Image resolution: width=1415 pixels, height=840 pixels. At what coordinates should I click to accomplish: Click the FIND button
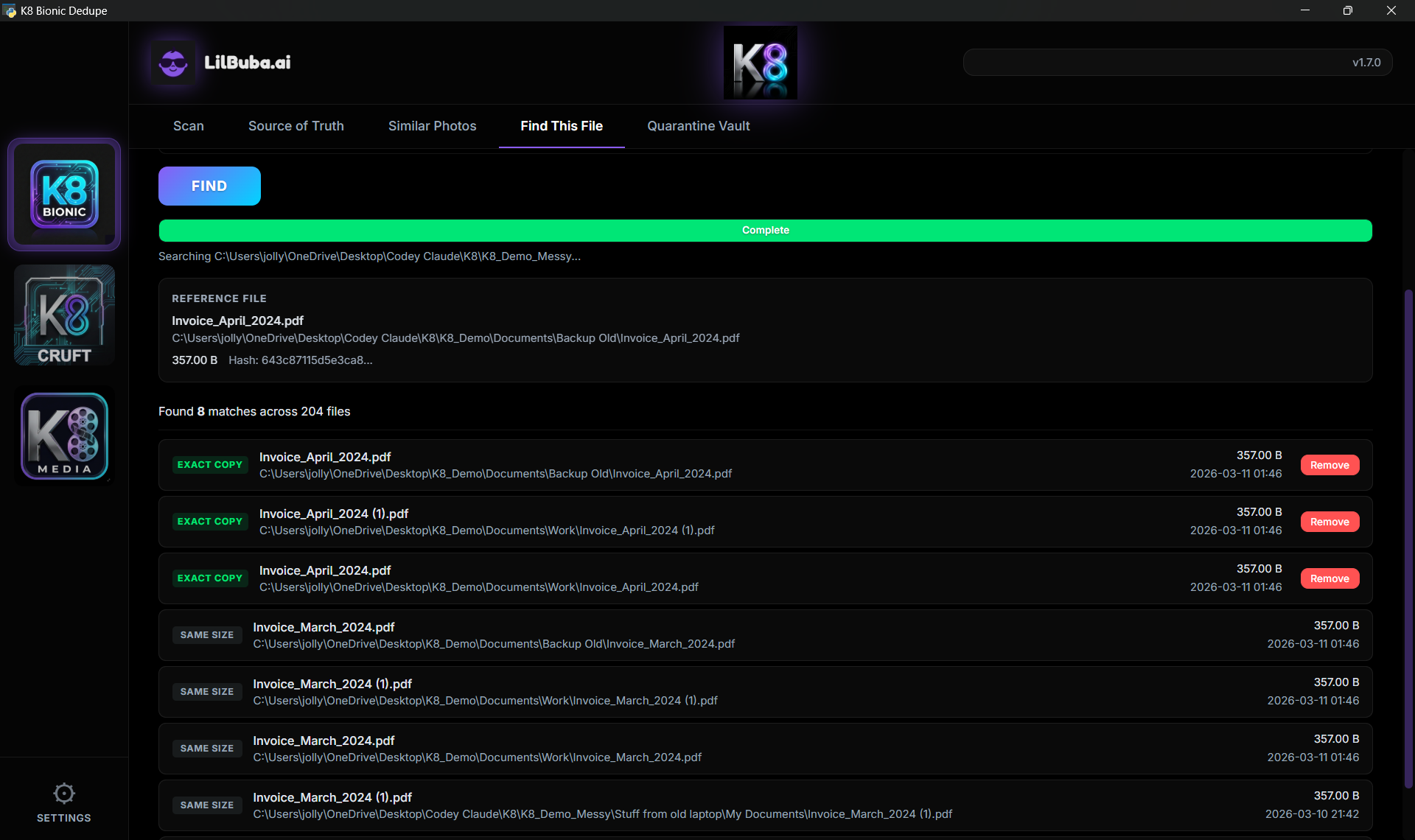coord(209,186)
